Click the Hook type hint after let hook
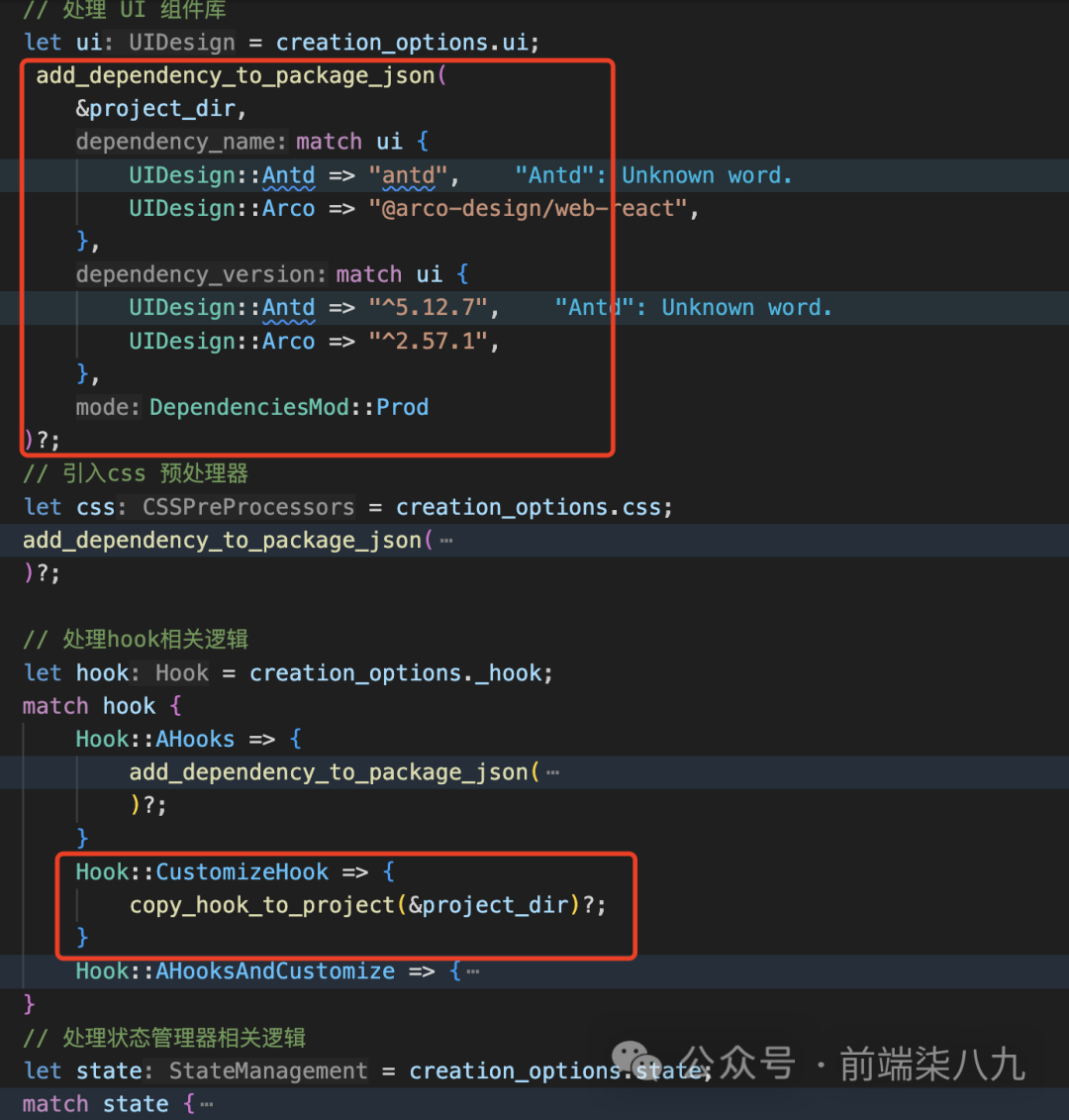This screenshot has height=1120, width=1069. tap(182, 672)
